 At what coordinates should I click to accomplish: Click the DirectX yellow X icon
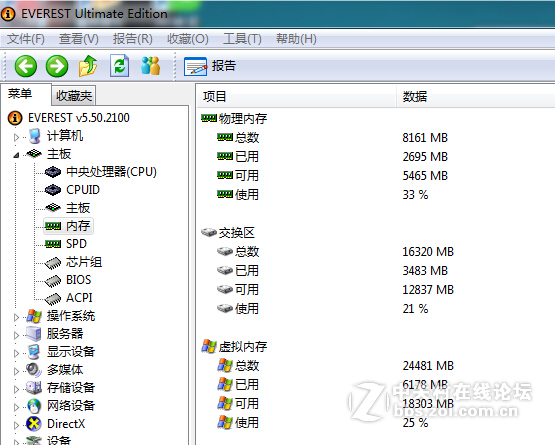click(34, 424)
